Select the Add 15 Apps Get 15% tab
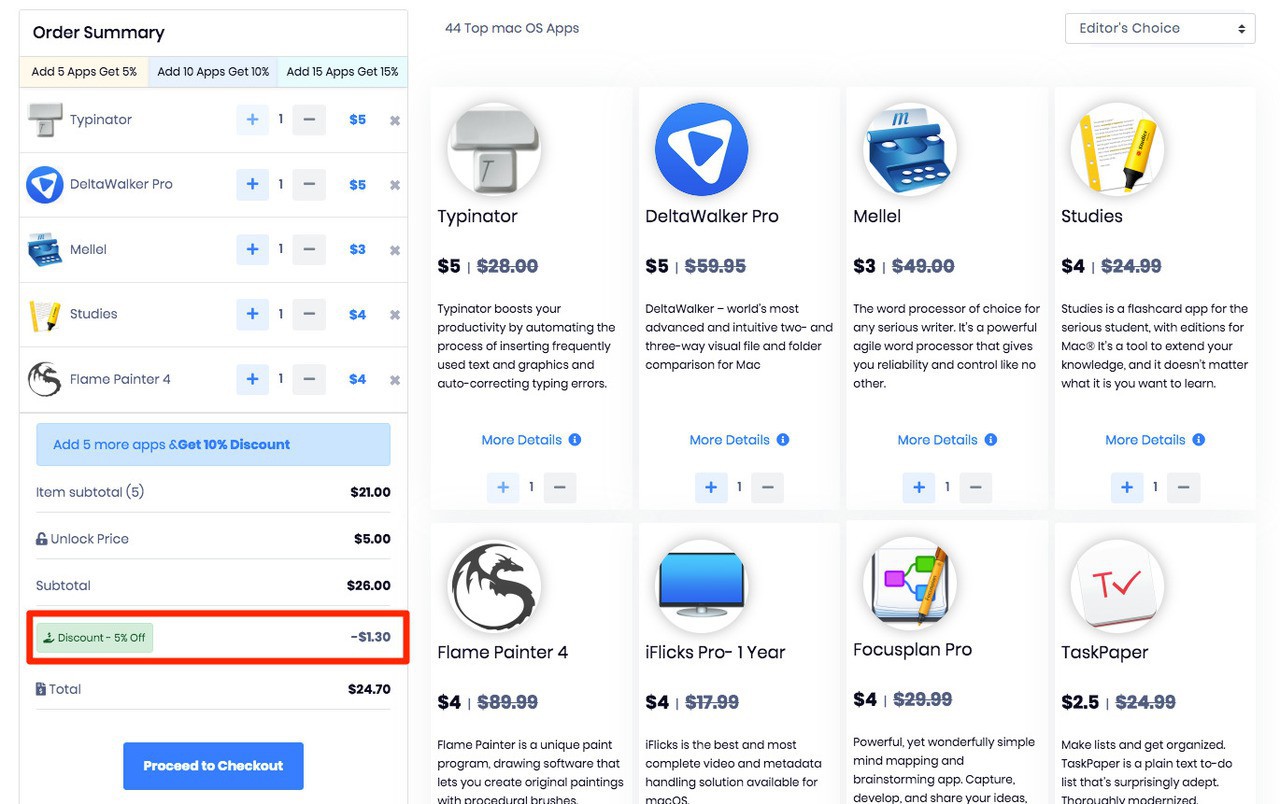The height and width of the screenshot is (804, 1280). (x=342, y=72)
